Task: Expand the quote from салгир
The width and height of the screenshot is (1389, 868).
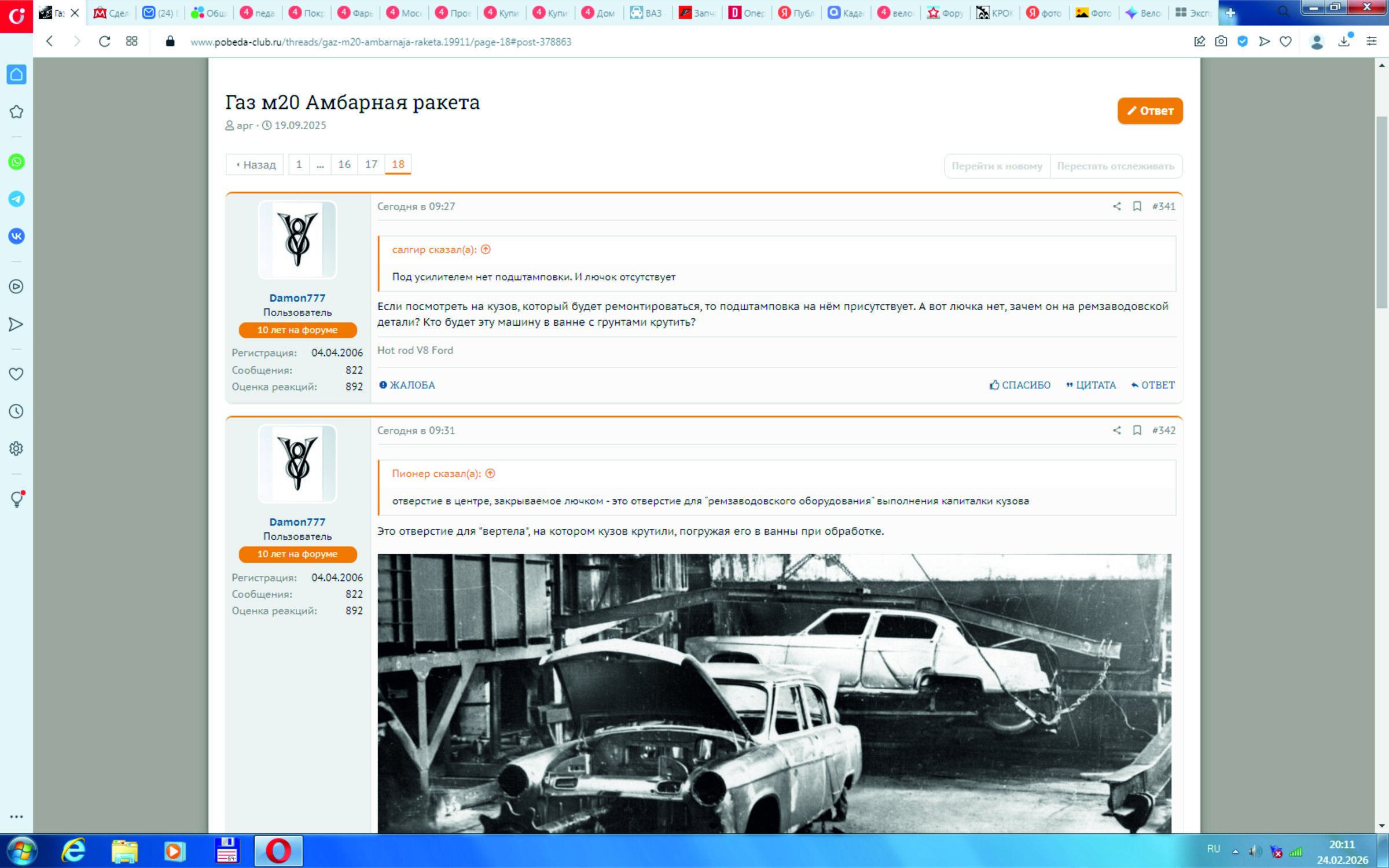Action: click(x=486, y=250)
